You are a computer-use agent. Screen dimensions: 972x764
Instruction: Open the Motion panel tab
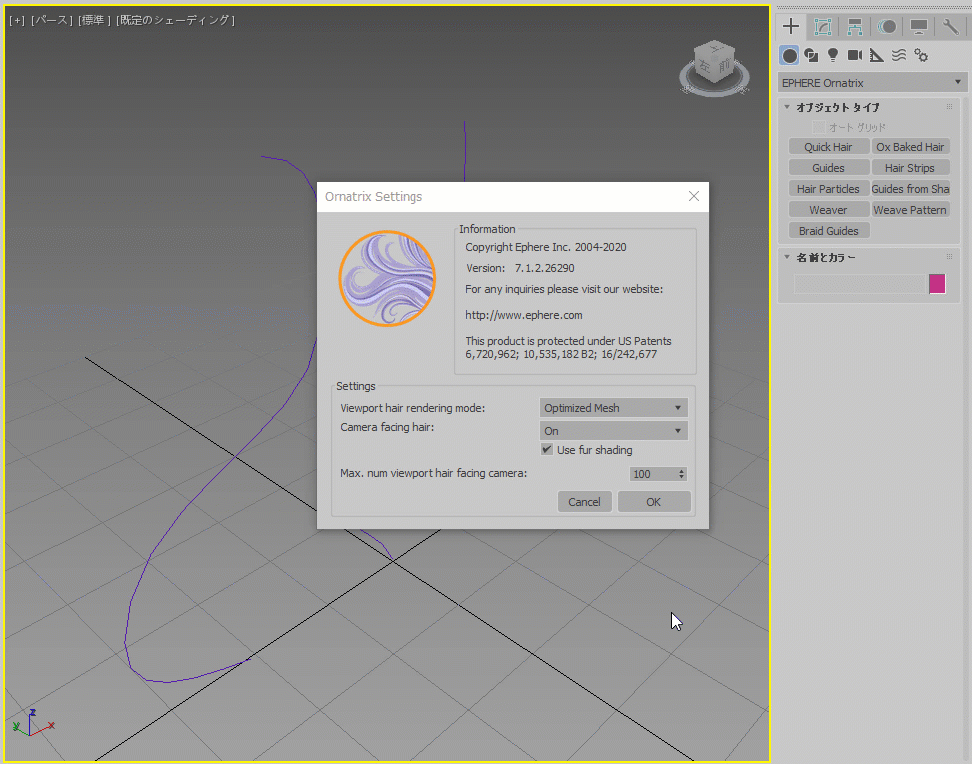click(x=886, y=27)
